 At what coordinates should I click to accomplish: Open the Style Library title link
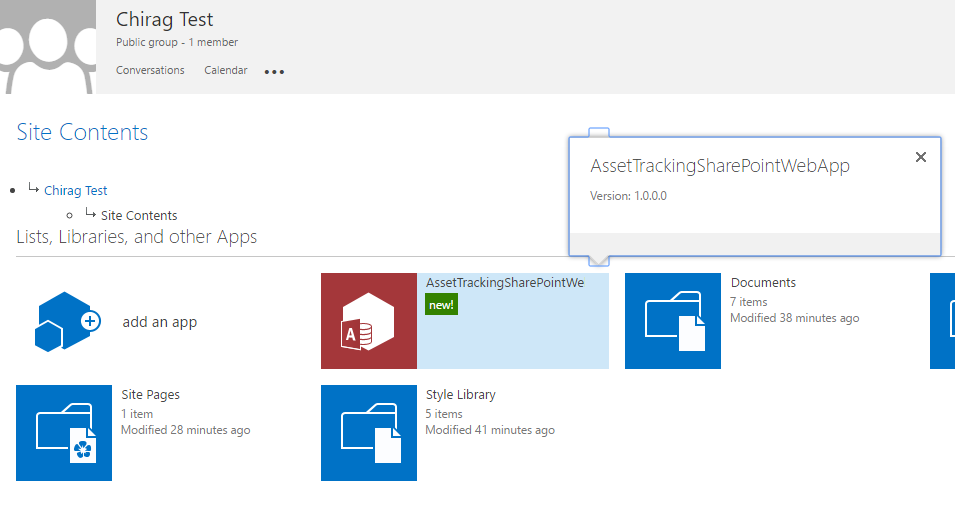(x=460, y=395)
